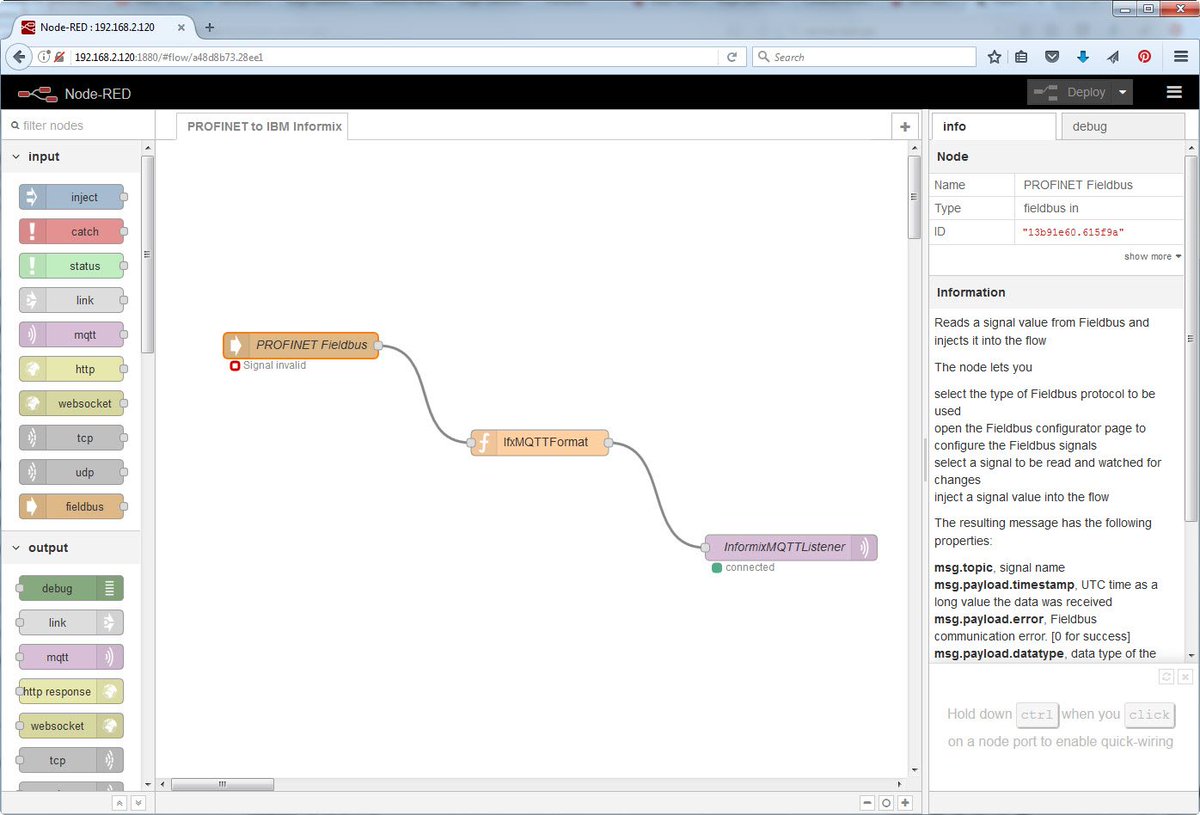Screen dimensions: 1200x815
Task: Zoom in the flow canvas
Action: (x=905, y=803)
